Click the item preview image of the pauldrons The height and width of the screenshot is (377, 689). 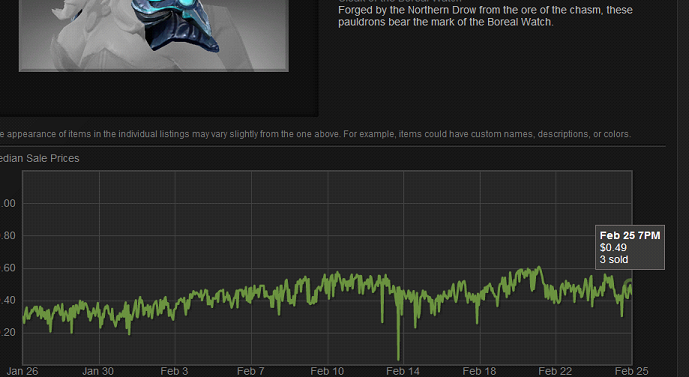pos(154,35)
